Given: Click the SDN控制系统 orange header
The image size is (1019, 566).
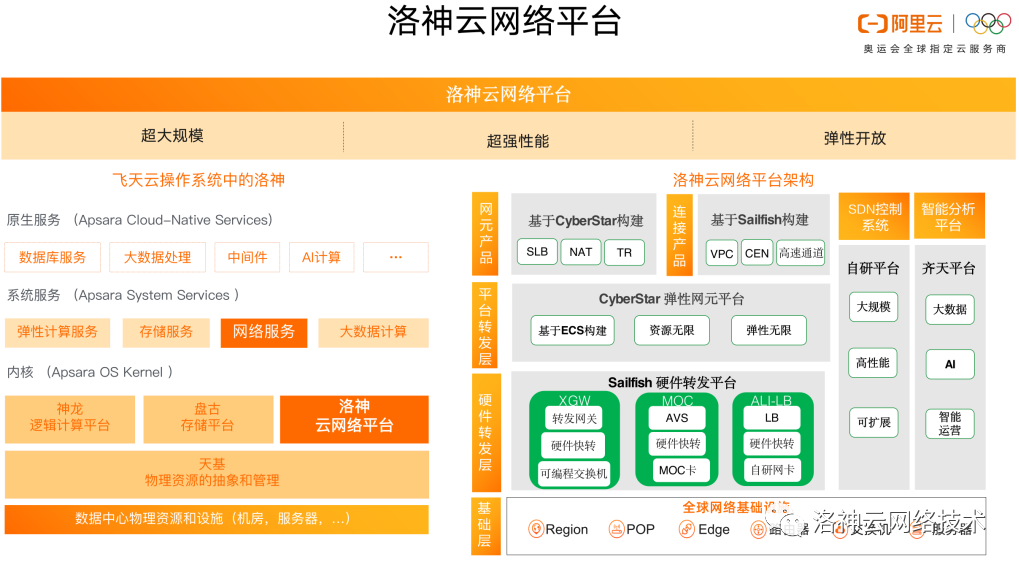Looking at the screenshot, I should pyautogui.click(x=875, y=217).
